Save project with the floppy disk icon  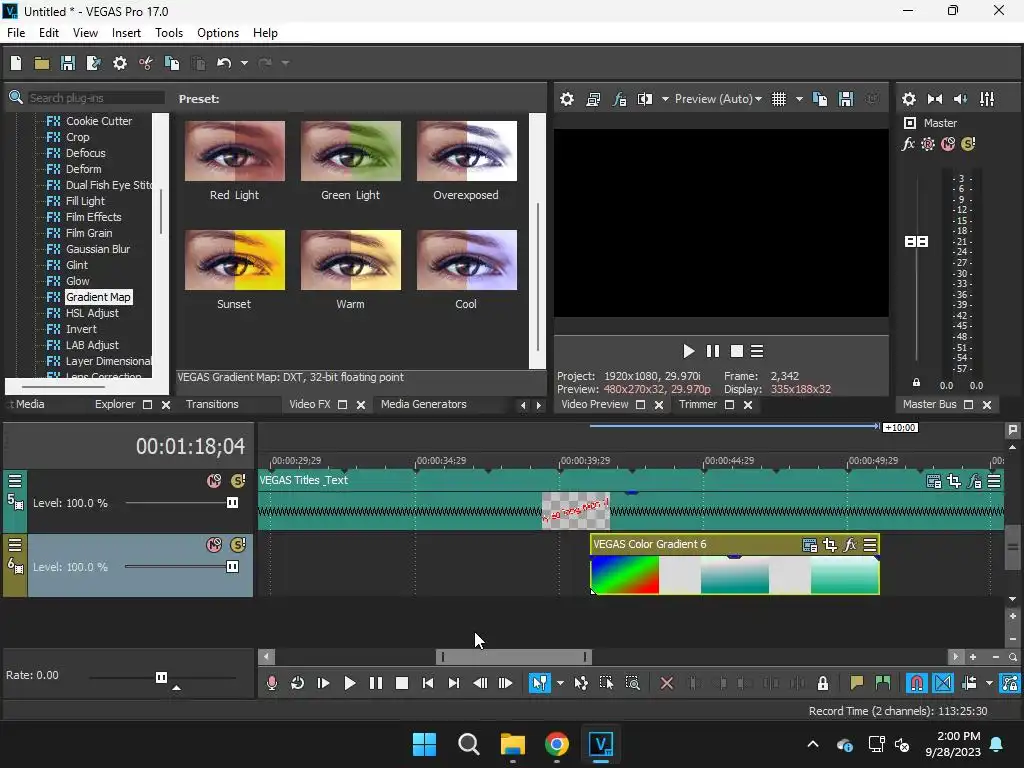click(67, 63)
